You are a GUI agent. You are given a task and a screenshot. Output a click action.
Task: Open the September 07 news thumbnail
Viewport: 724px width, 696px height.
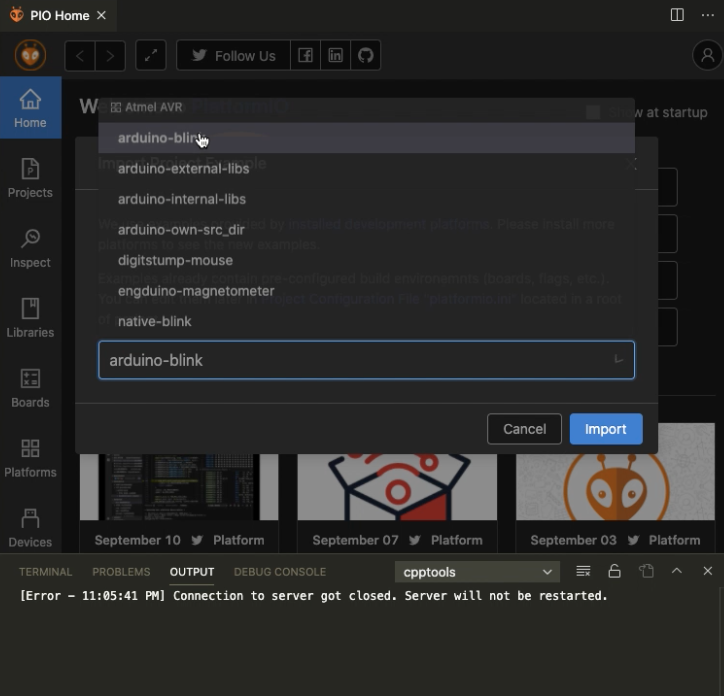397,487
